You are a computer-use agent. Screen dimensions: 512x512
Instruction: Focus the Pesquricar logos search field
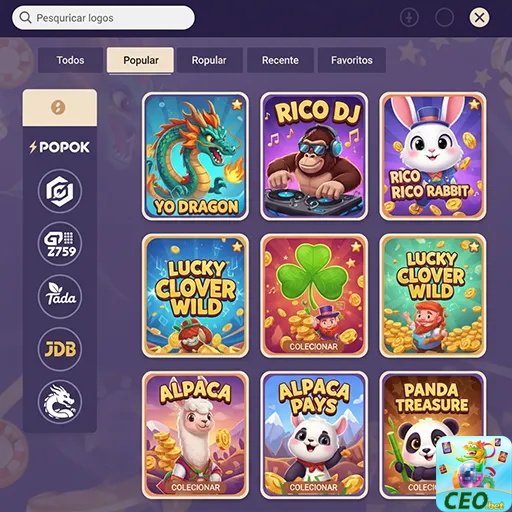tap(103, 18)
